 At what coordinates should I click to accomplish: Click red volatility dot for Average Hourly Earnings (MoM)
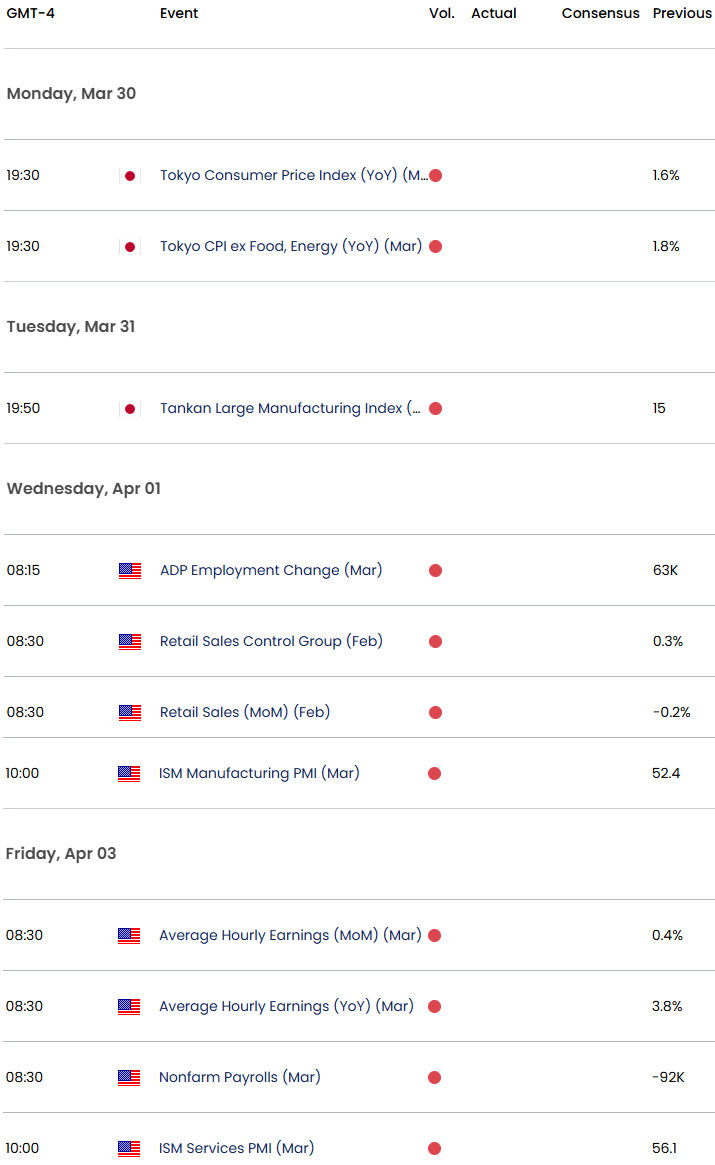435,936
